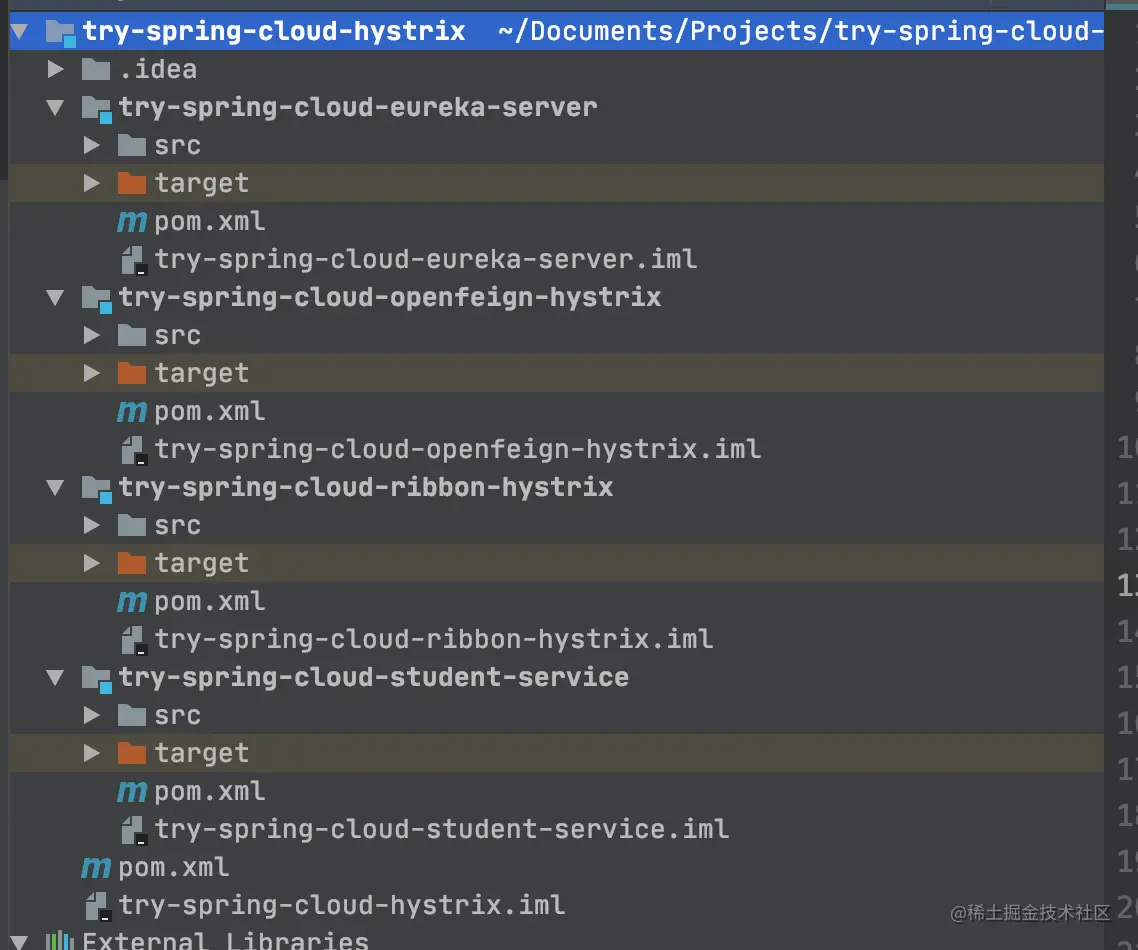Click the src folder icon in student-service
The image size is (1138, 950).
coord(132,716)
